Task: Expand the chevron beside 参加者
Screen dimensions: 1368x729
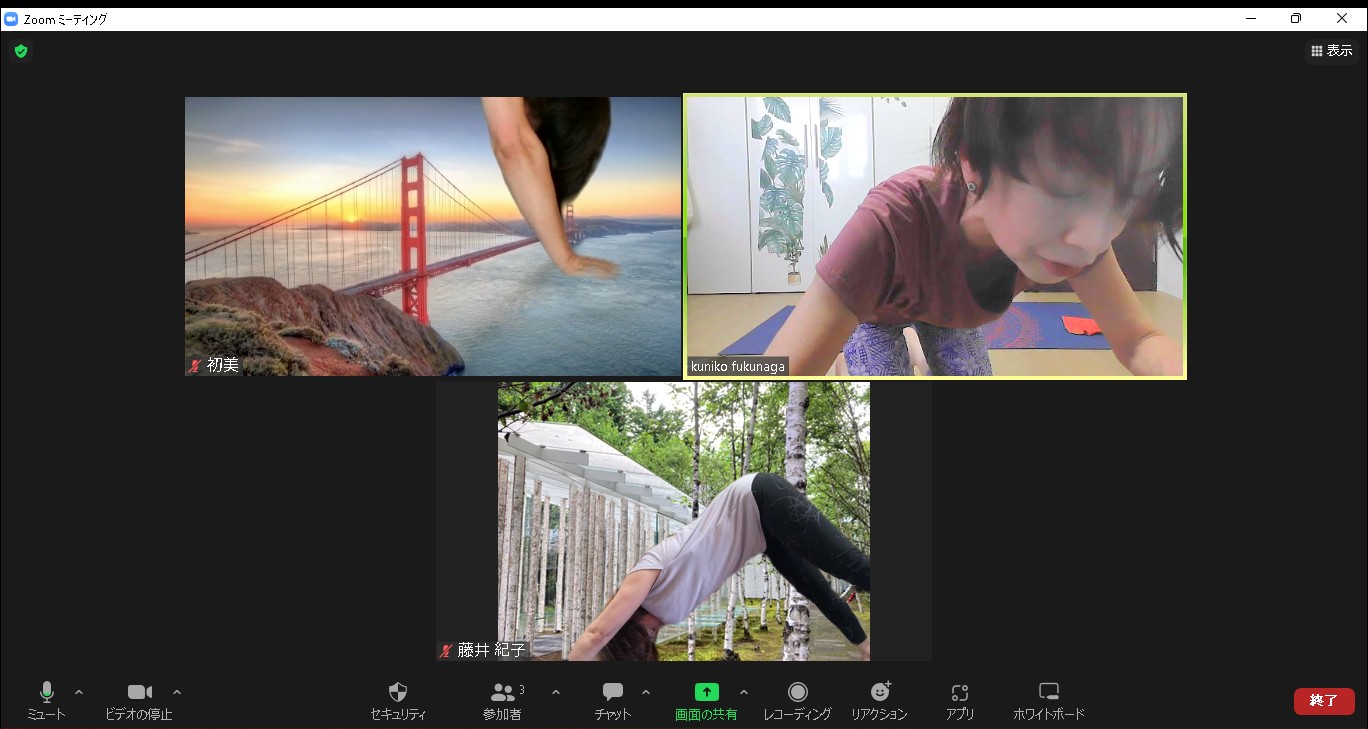Action: click(x=556, y=692)
